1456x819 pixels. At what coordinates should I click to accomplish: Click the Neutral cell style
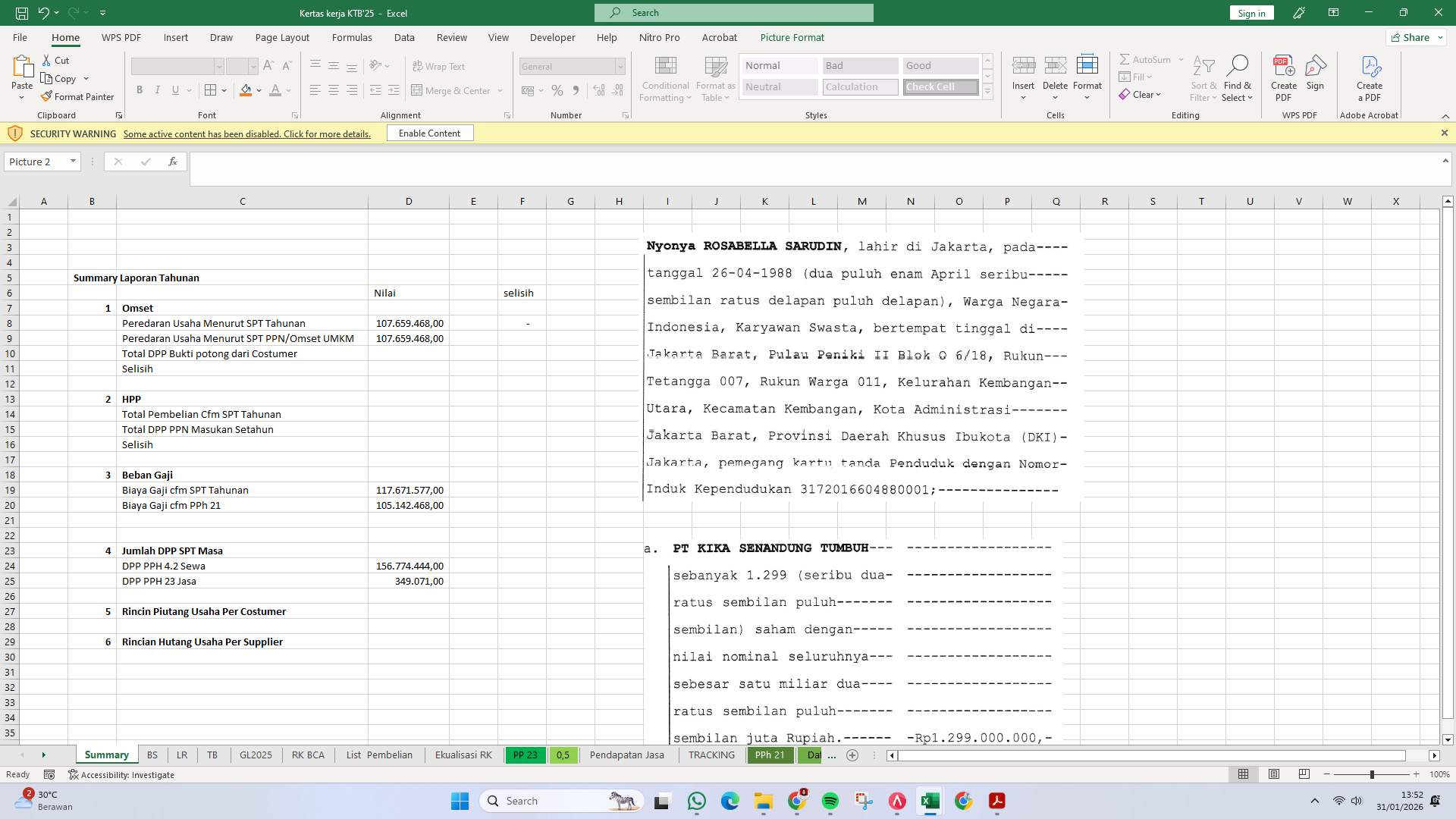(x=779, y=86)
